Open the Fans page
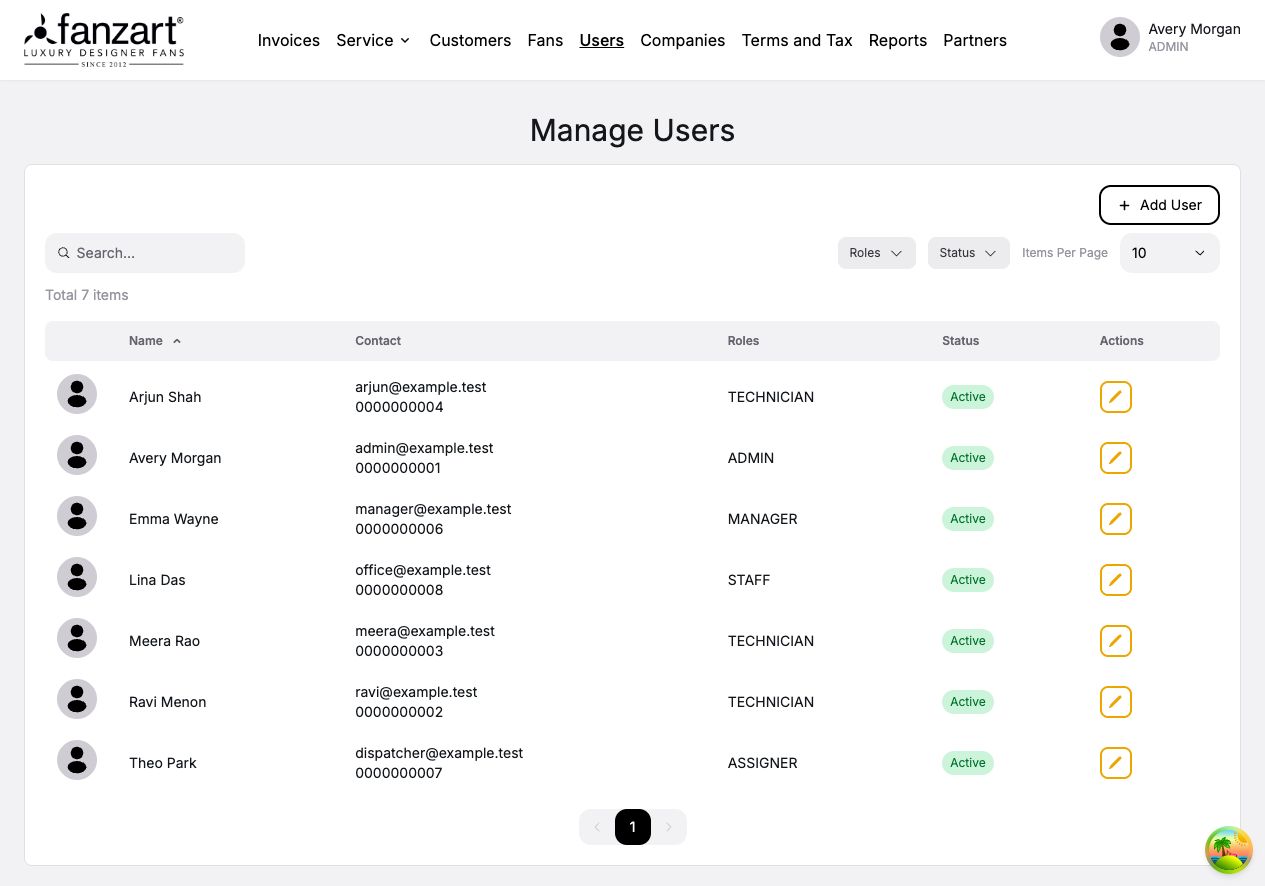This screenshot has height=886, width=1265. [x=545, y=40]
